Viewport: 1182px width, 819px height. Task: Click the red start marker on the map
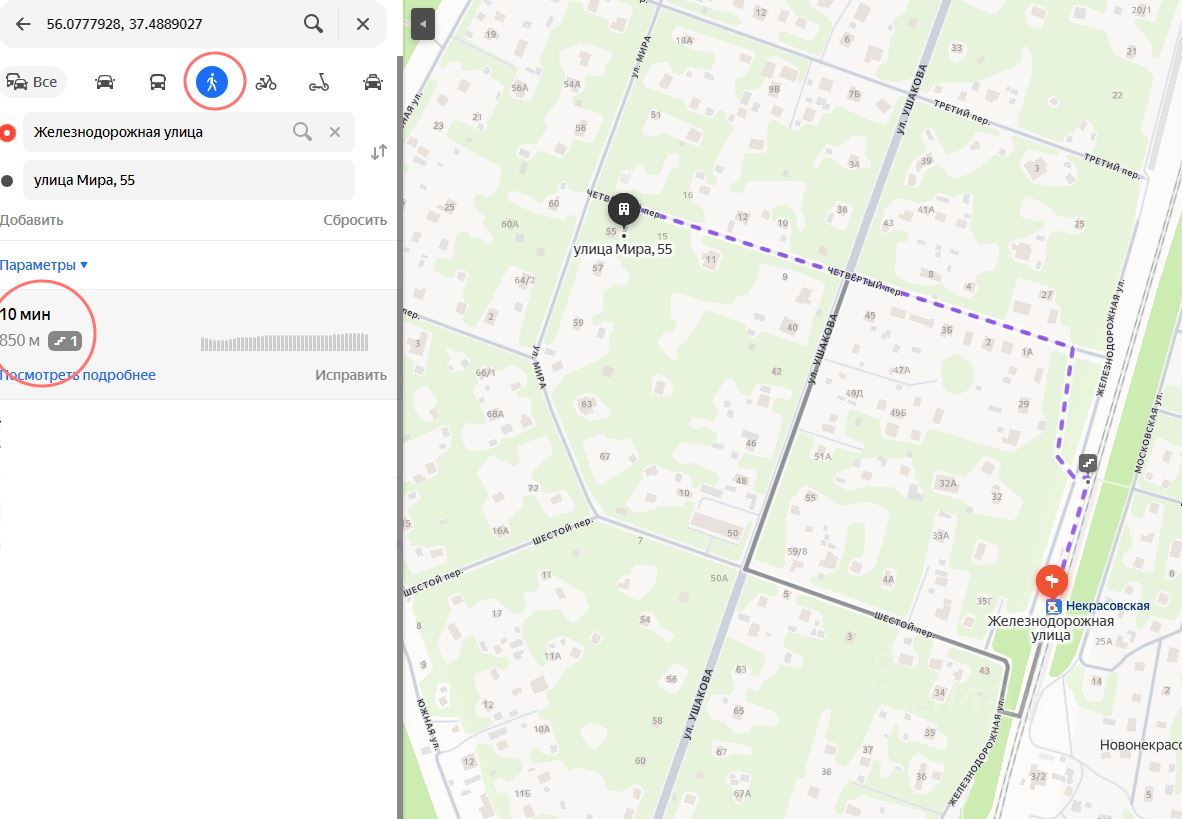click(1051, 581)
